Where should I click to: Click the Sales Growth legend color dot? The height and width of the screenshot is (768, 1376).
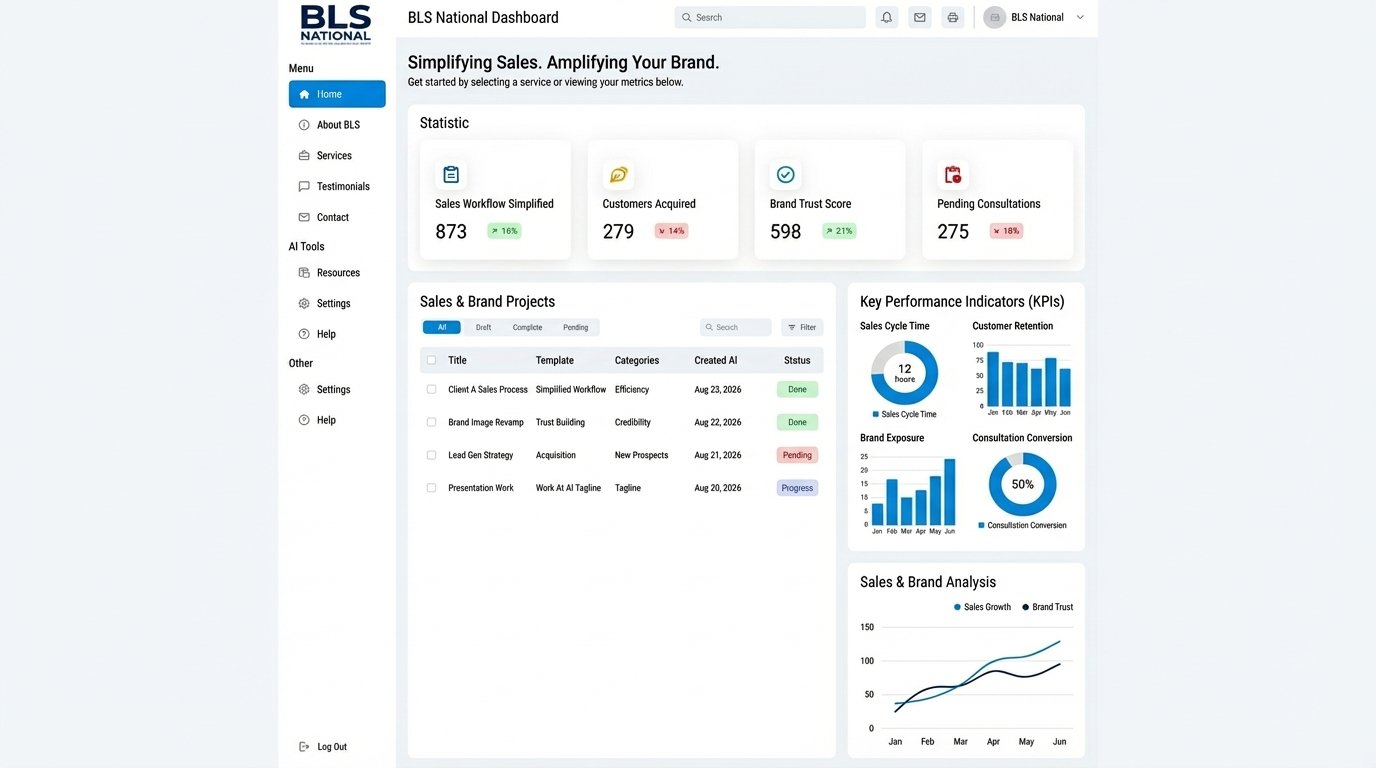click(x=957, y=607)
